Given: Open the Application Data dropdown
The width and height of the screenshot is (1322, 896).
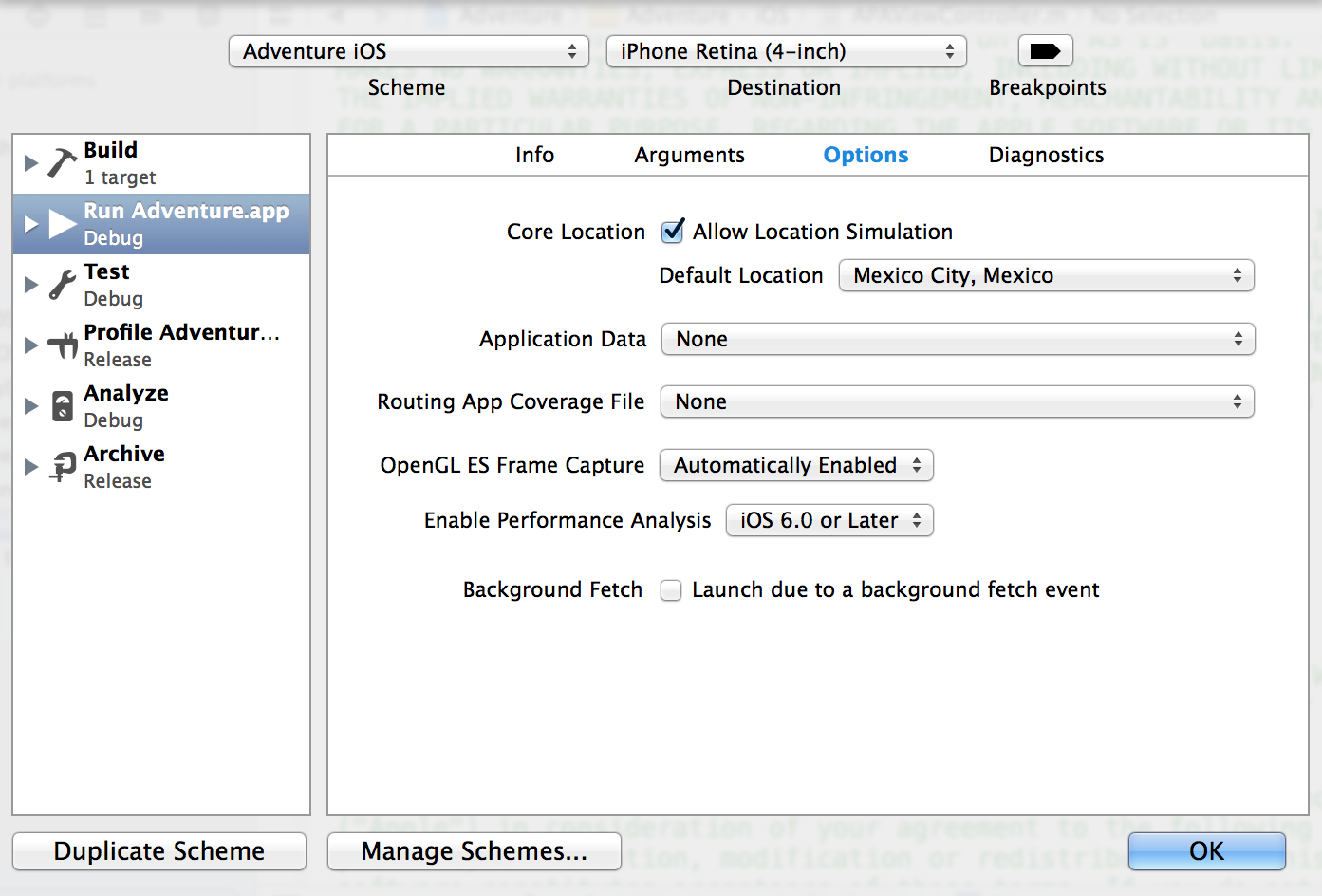Looking at the screenshot, I should [x=959, y=339].
